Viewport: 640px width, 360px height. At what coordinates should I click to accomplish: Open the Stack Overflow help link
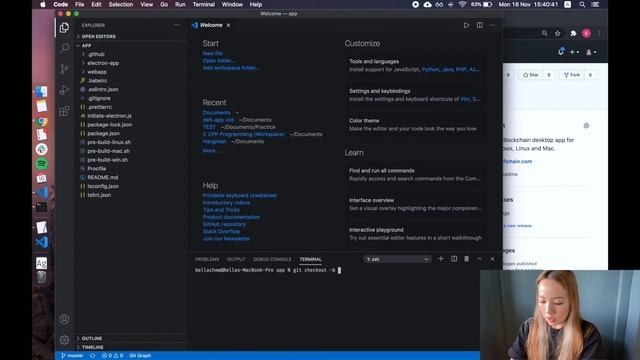(221, 231)
